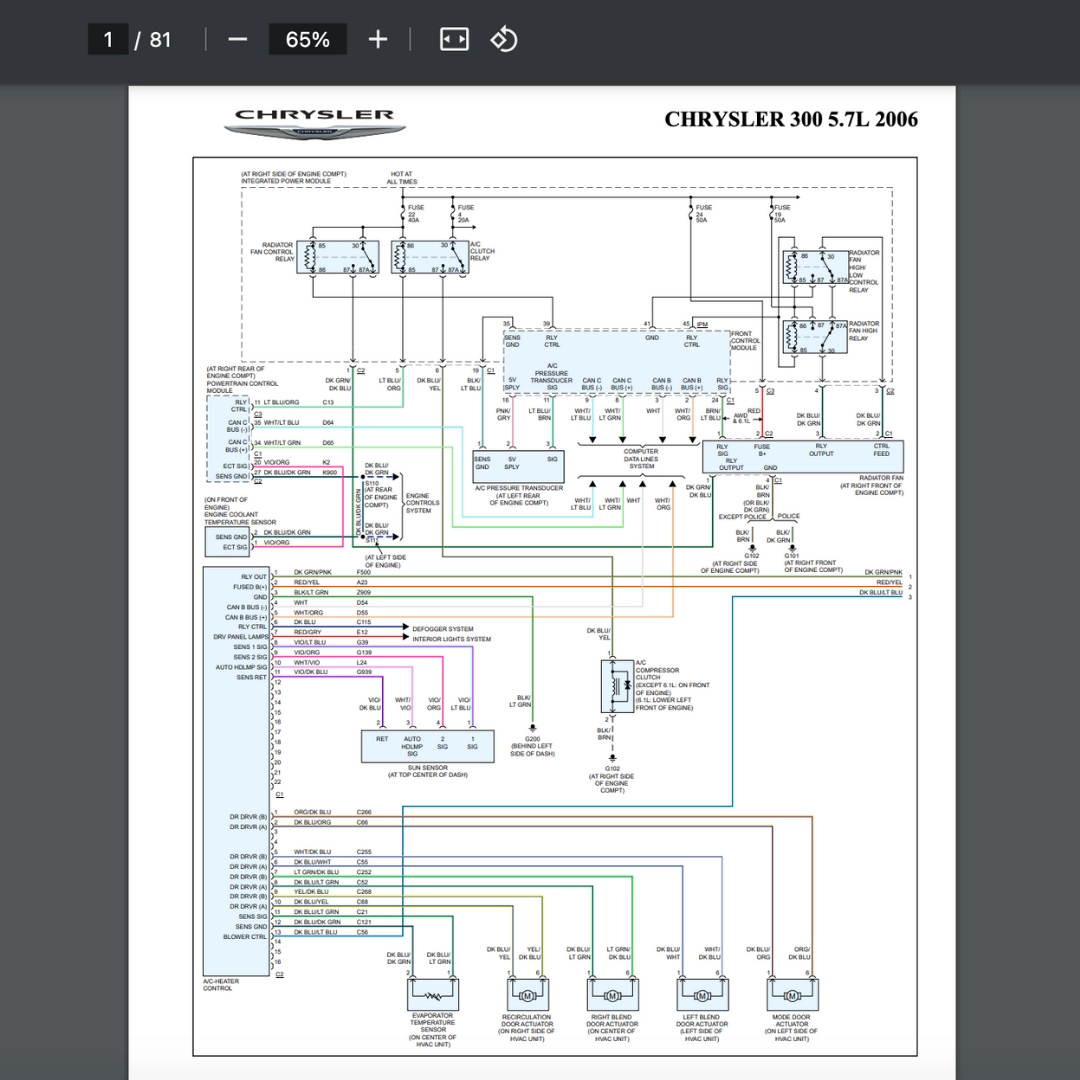Click the Interior Lights System label
This screenshot has width=1080, height=1080.
point(451,639)
